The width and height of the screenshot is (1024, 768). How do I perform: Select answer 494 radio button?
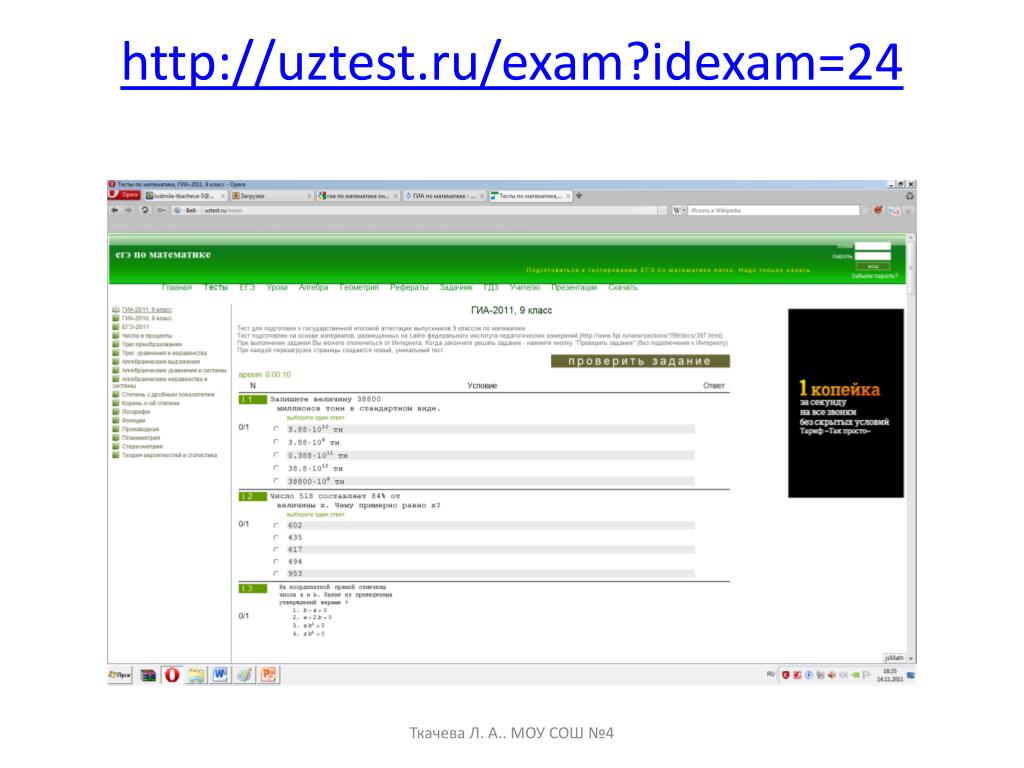(x=276, y=562)
